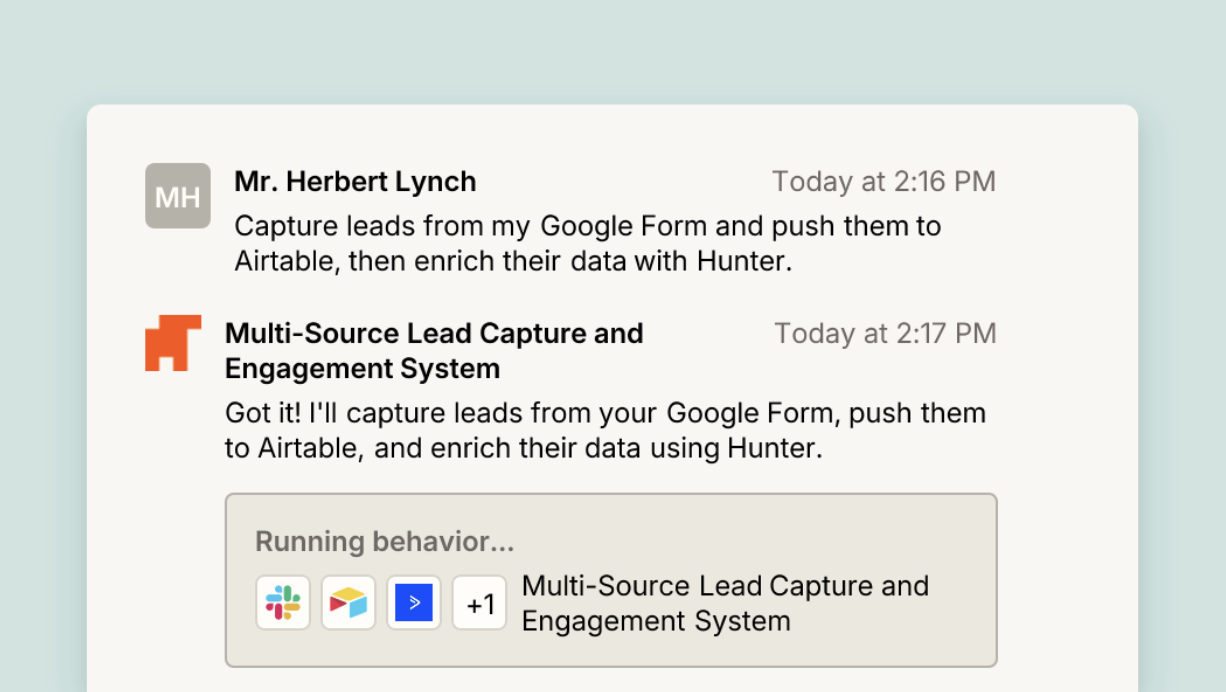This screenshot has width=1226, height=692.
Task: Click the Airtable app icon
Action: pyautogui.click(x=348, y=603)
